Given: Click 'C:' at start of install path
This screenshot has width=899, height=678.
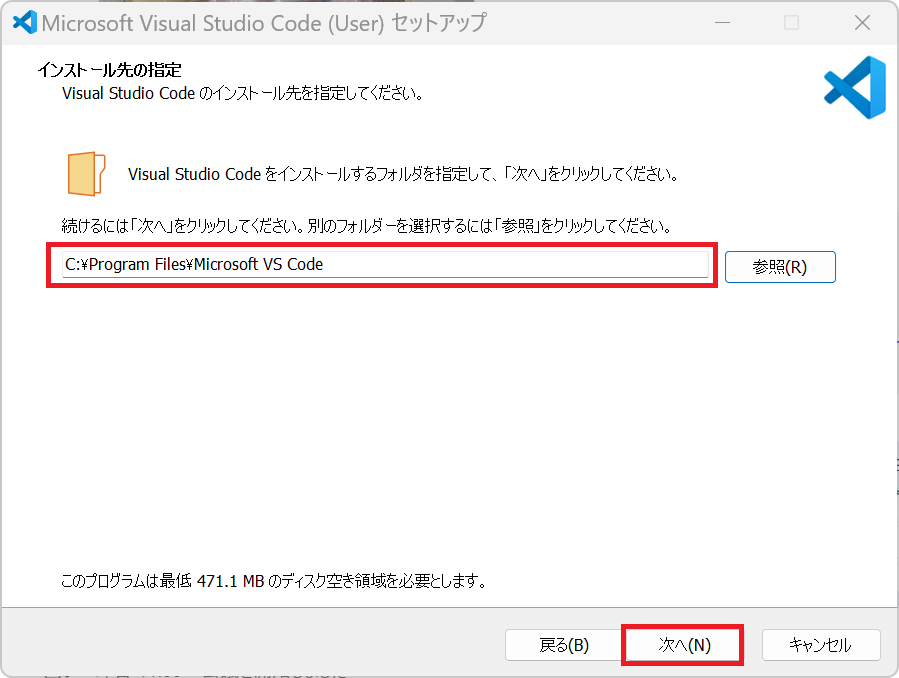Looking at the screenshot, I should (71, 264).
